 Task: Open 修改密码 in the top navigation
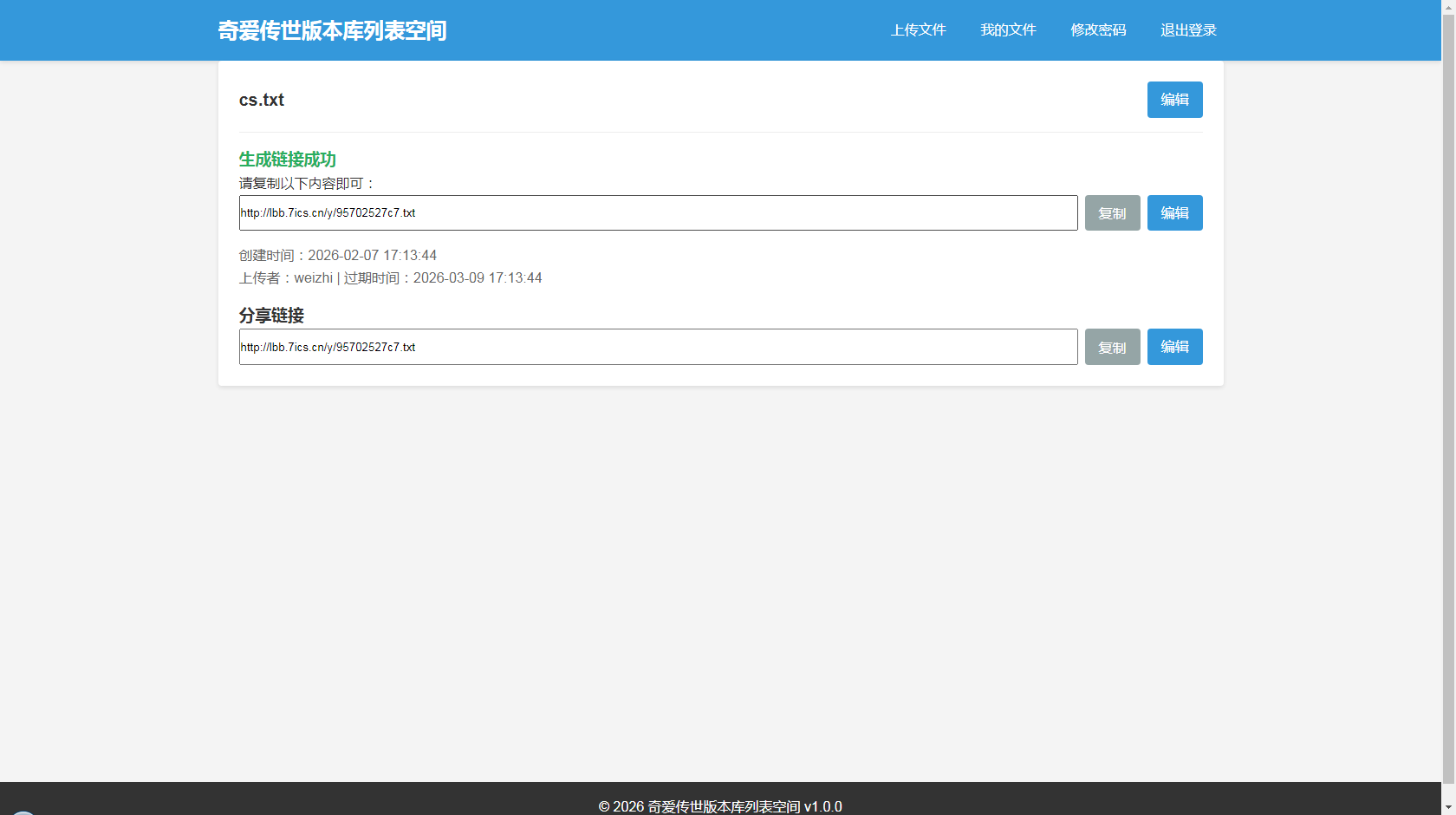pyautogui.click(x=1098, y=30)
